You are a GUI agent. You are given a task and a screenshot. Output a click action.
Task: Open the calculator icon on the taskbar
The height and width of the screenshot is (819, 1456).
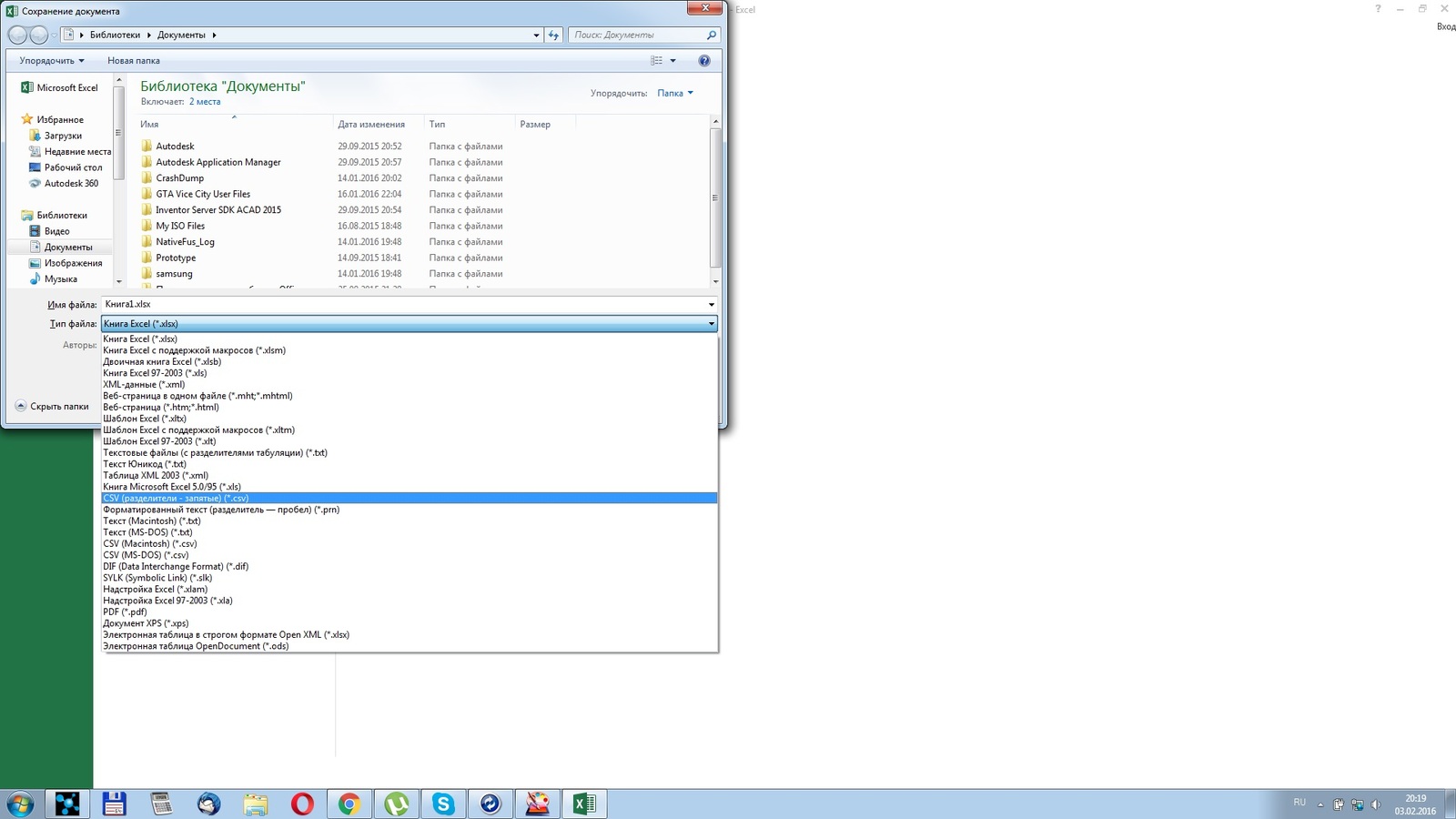pyautogui.click(x=162, y=804)
